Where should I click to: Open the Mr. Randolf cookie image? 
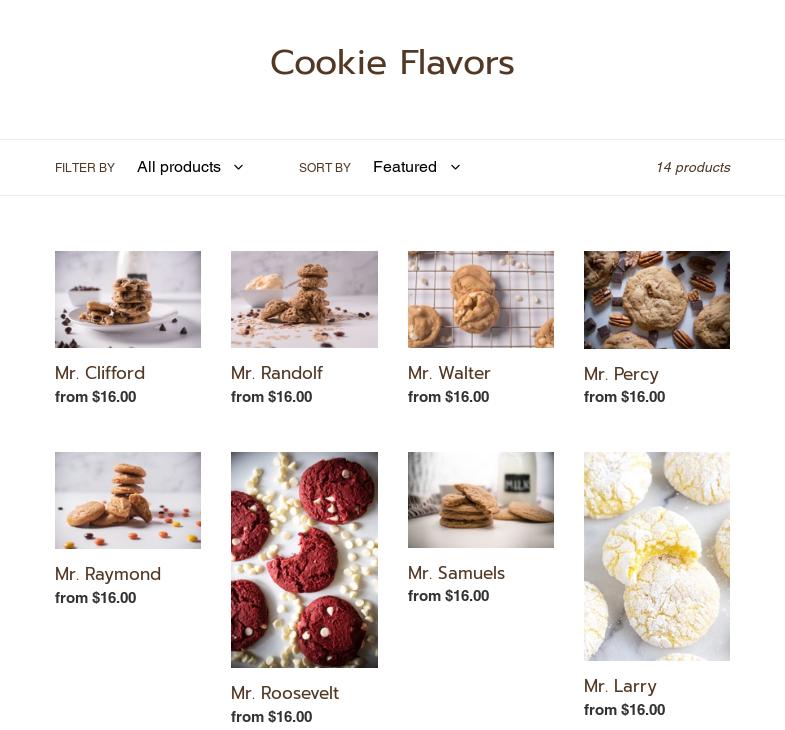pyautogui.click(x=304, y=299)
